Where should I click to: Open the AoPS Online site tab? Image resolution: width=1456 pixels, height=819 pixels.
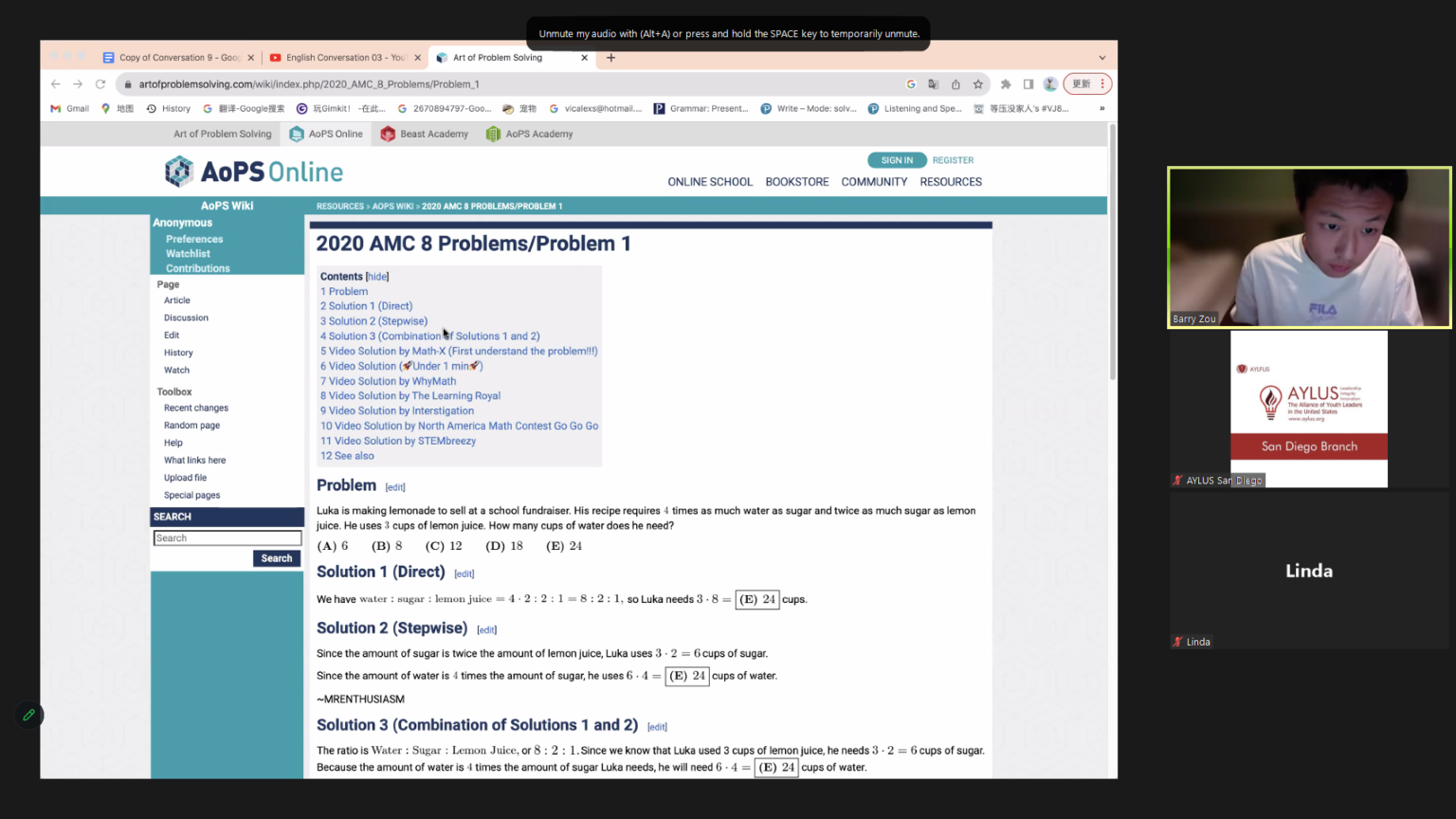326,135
